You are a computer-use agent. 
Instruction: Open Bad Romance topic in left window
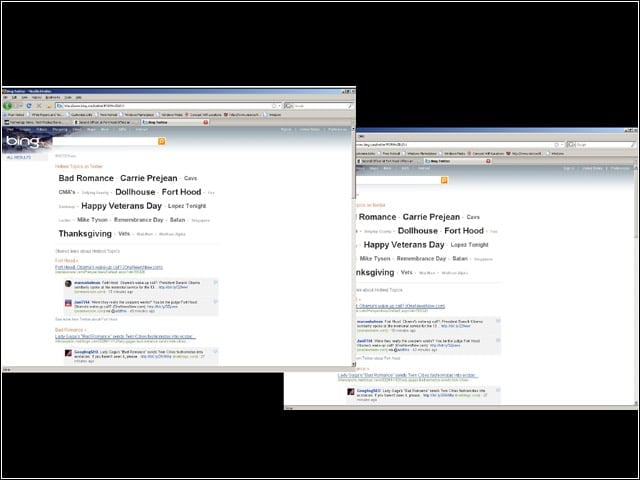click(x=86, y=178)
